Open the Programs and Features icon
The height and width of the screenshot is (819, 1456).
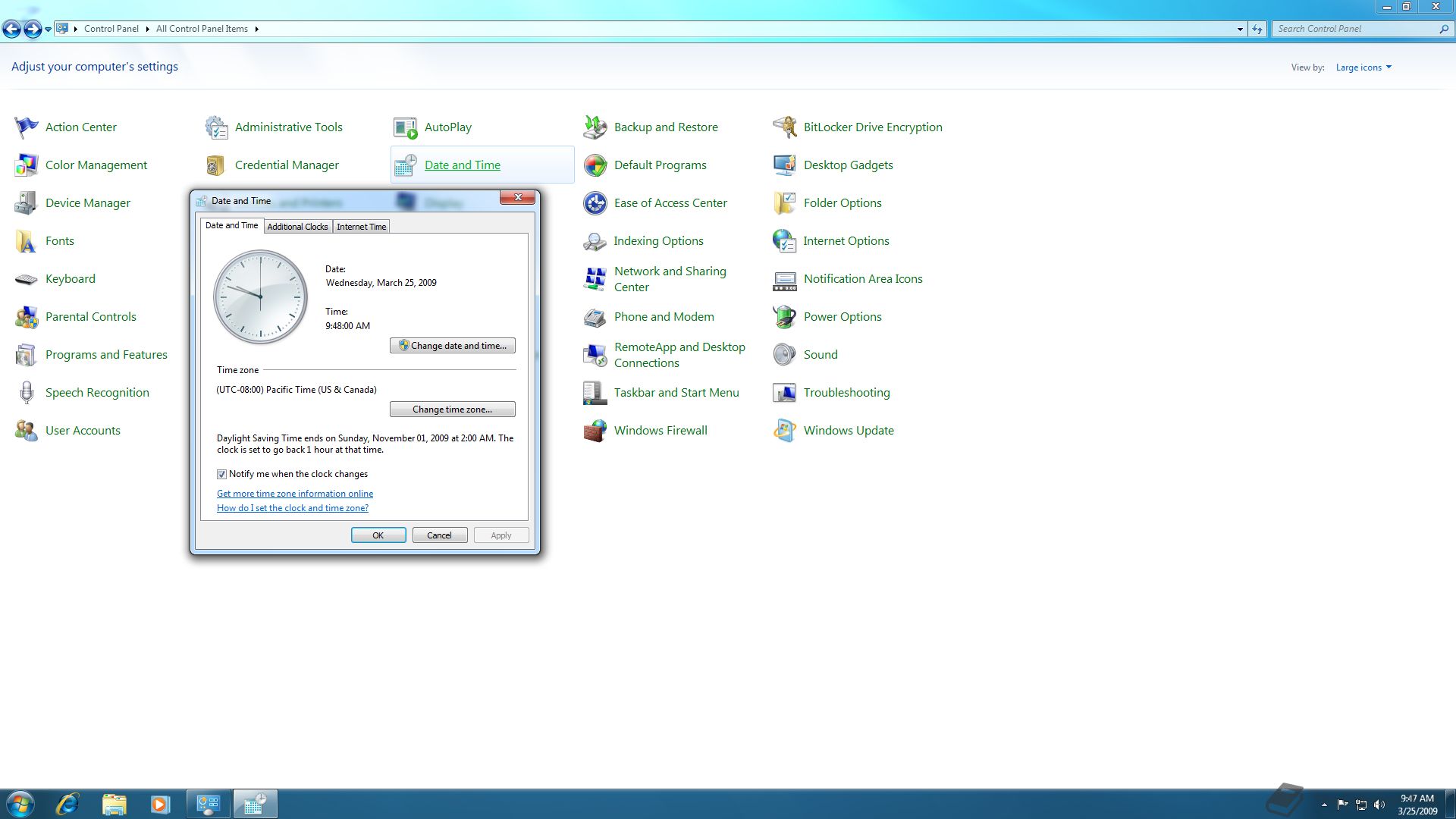[26, 355]
